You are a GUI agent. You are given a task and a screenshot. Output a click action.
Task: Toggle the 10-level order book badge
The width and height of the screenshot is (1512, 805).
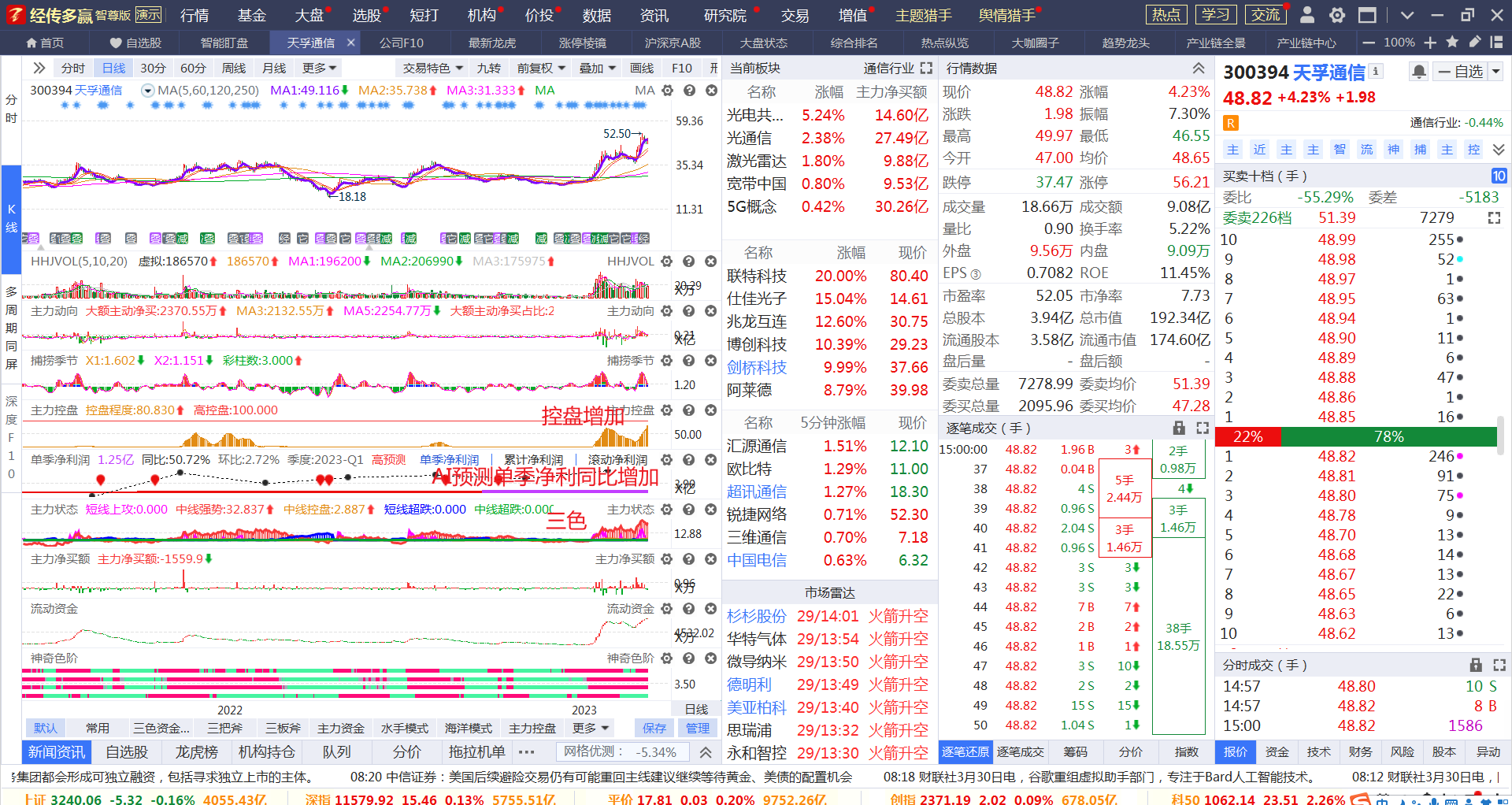tap(1499, 176)
